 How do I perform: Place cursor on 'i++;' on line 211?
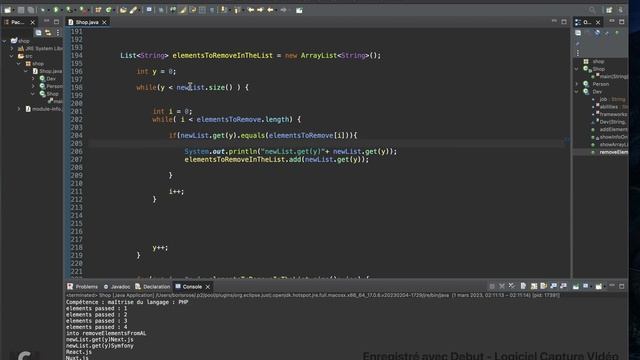tap(176, 191)
